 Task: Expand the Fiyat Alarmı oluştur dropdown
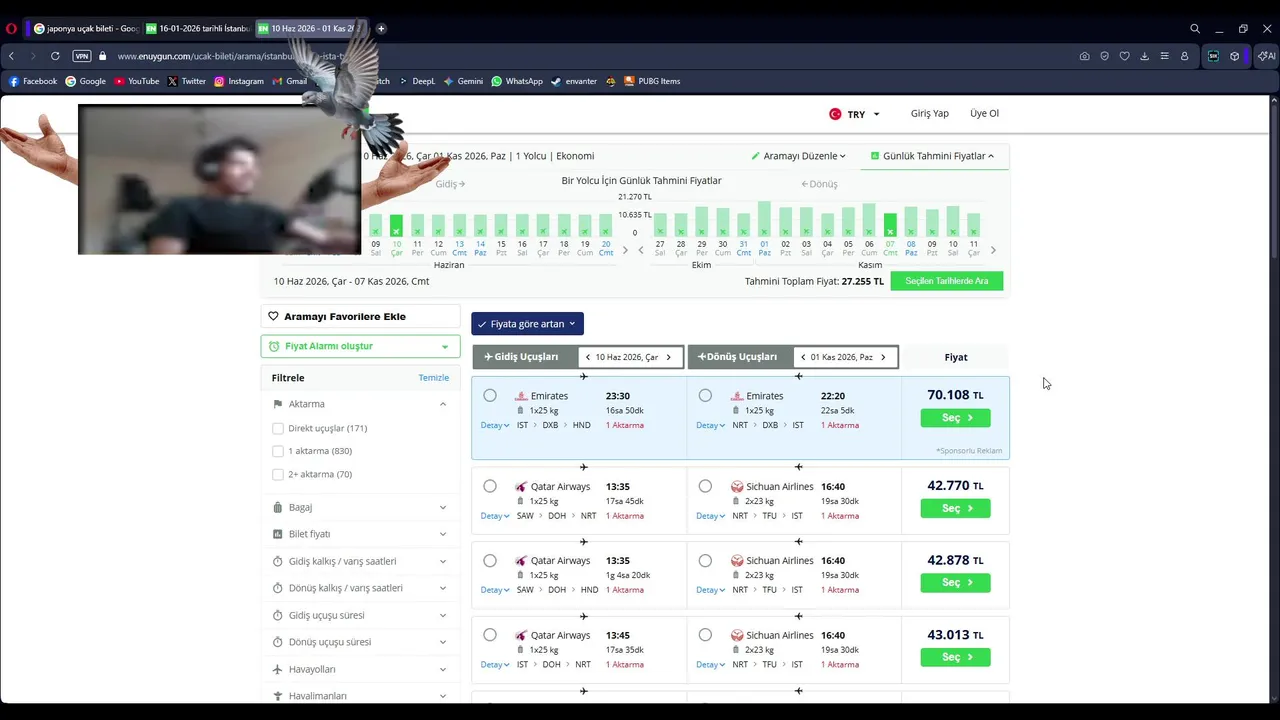[361, 346]
